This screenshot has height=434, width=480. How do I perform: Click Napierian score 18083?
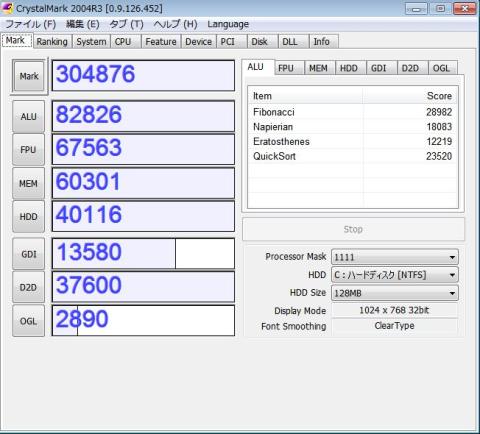[439, 127]
